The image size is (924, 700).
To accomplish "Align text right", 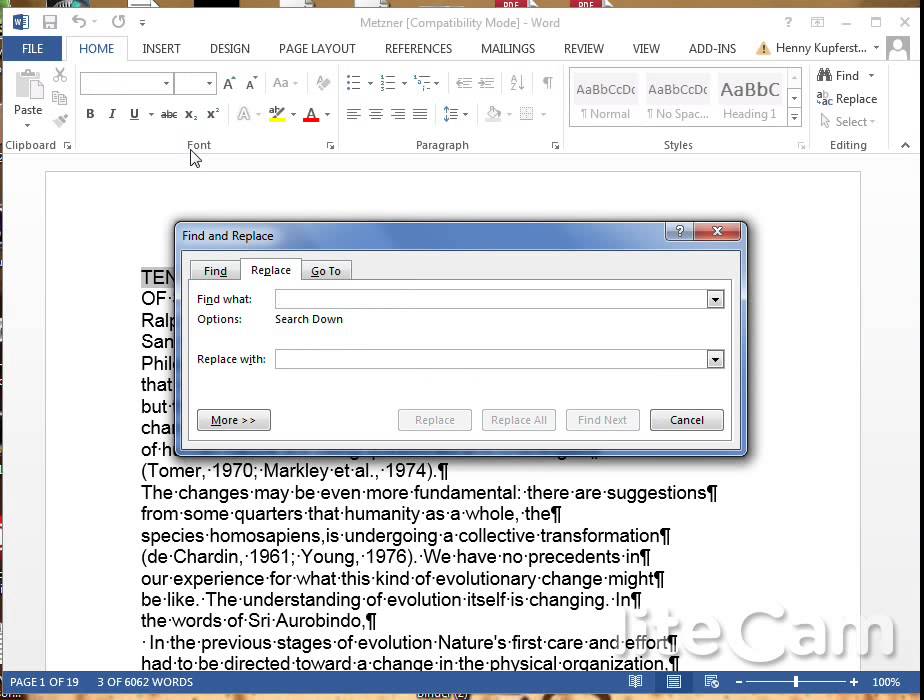I will (x=398, y=114).
